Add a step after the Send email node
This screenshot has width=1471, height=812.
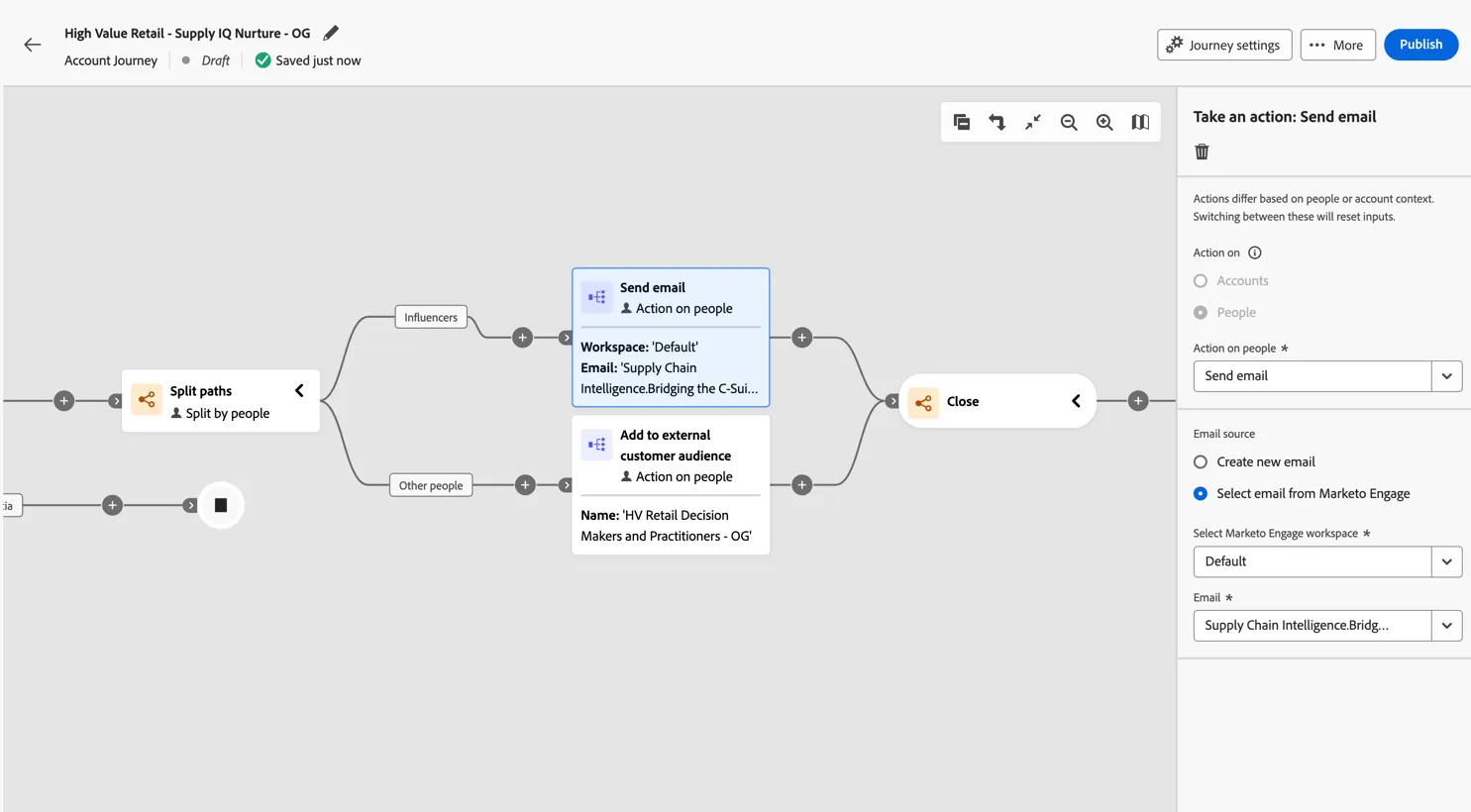coord(802,338)
